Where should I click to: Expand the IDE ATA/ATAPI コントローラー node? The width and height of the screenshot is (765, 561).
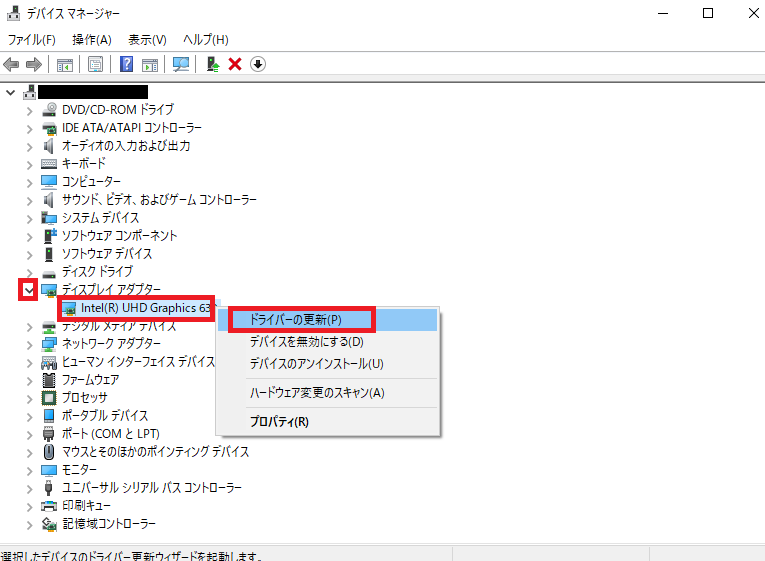click(29, 129)
